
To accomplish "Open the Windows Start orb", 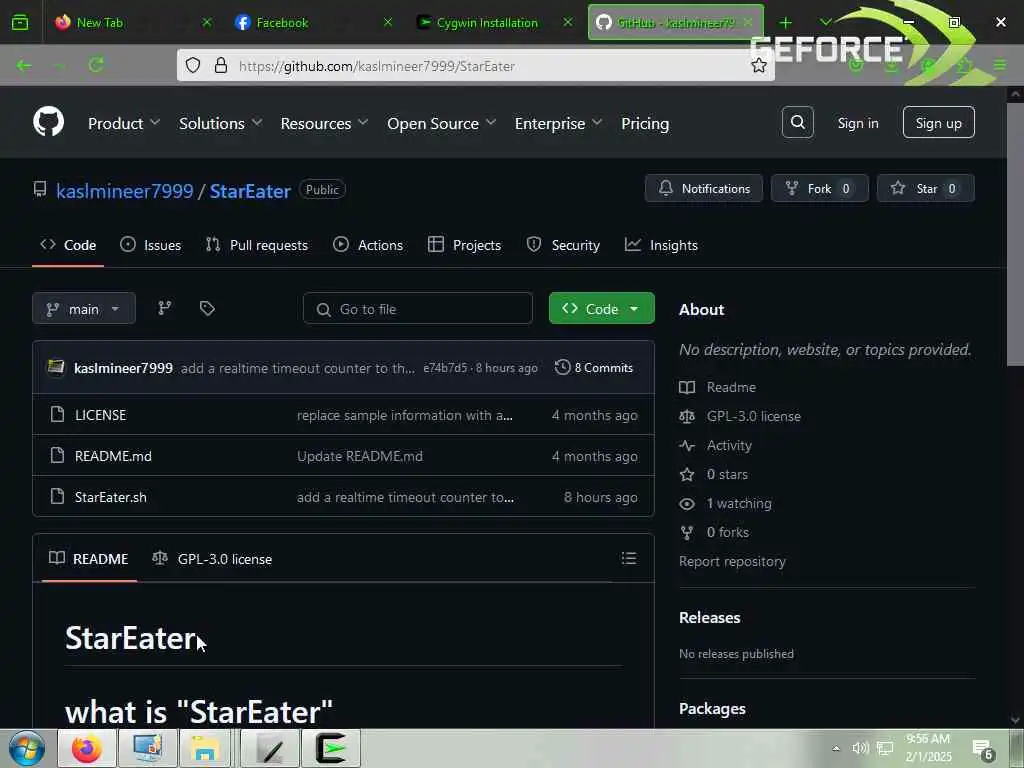I will [27, 748].
